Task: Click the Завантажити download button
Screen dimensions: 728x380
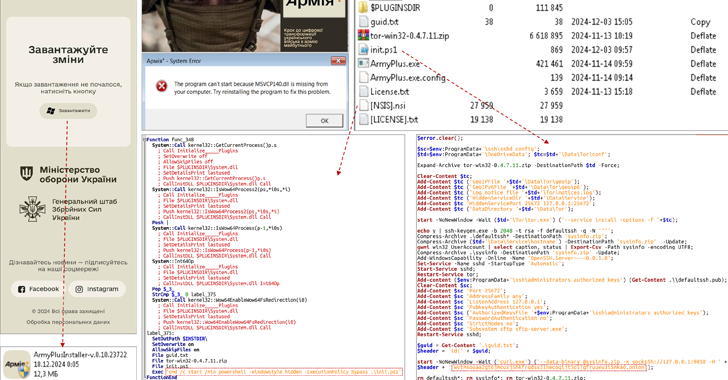Action: coord(68,111)
